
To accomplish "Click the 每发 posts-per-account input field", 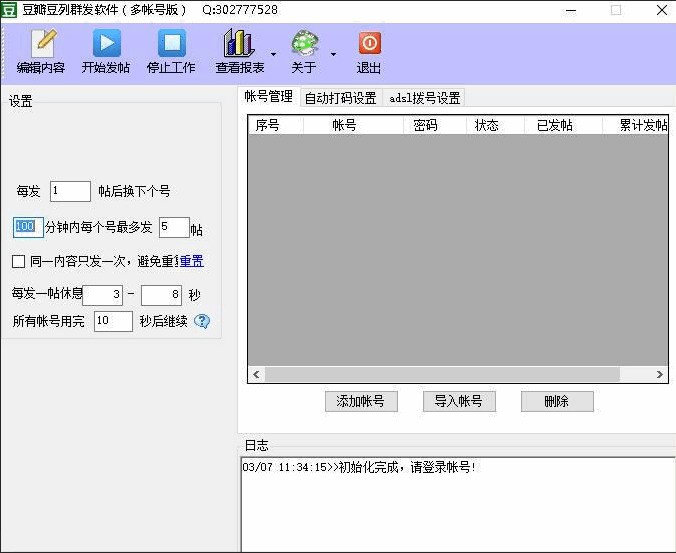I will pos(70,191).
